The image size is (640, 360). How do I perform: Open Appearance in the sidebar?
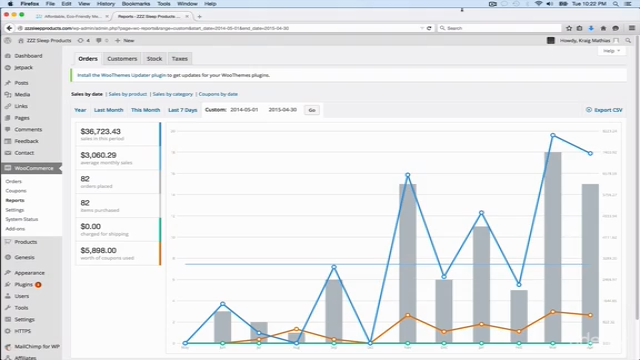pyautogui.click(x=29, y=273)
